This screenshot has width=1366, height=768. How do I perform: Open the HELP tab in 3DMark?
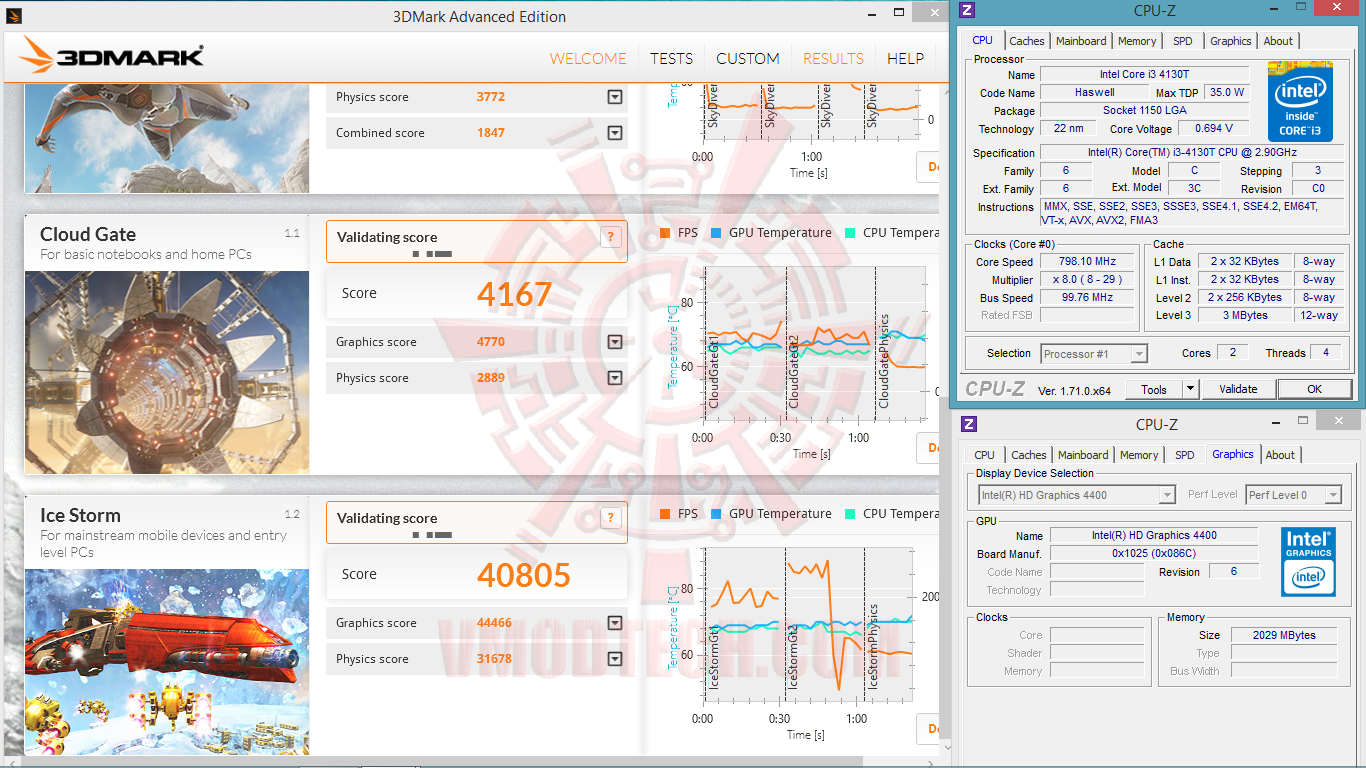[905, 58]
